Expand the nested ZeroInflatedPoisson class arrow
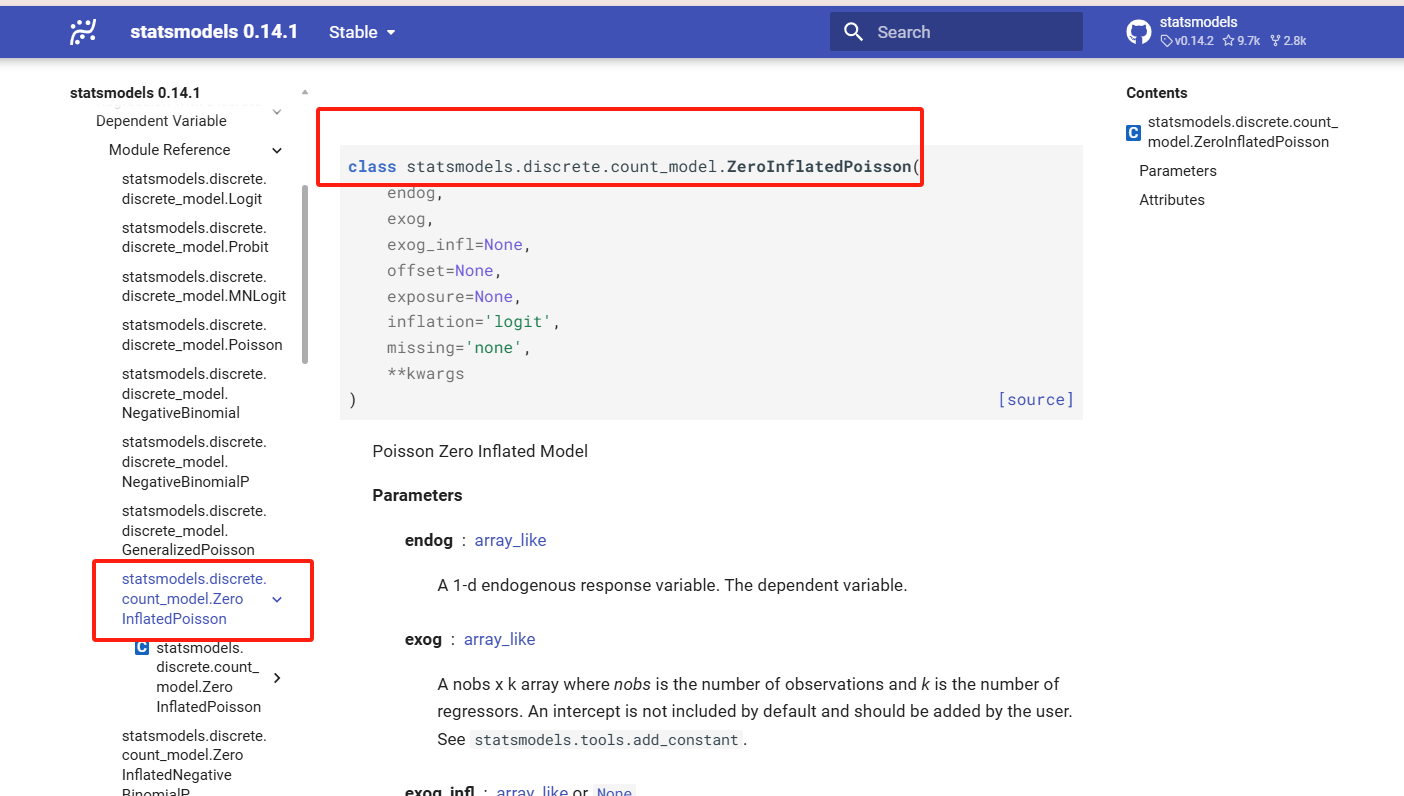1404x796 pixels. pyautogui.click(x=277, y=678)
